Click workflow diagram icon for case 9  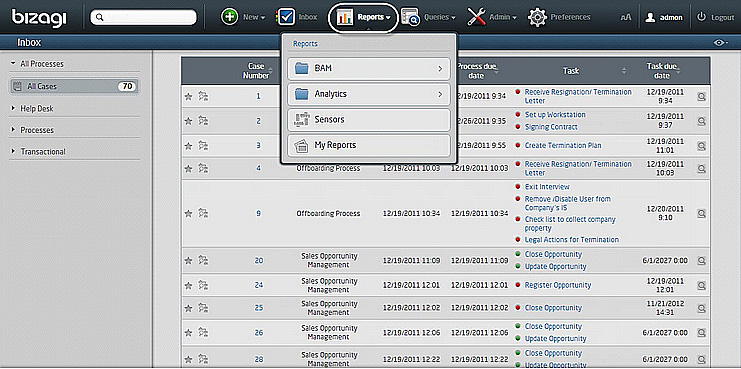[x=203, y=214]
